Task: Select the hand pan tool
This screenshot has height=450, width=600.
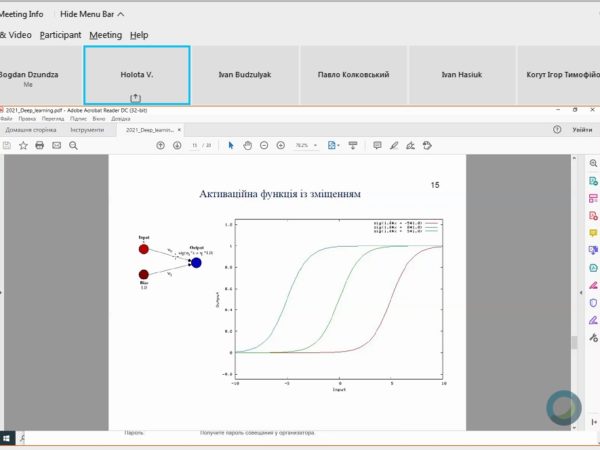Action: coord(248,145)
